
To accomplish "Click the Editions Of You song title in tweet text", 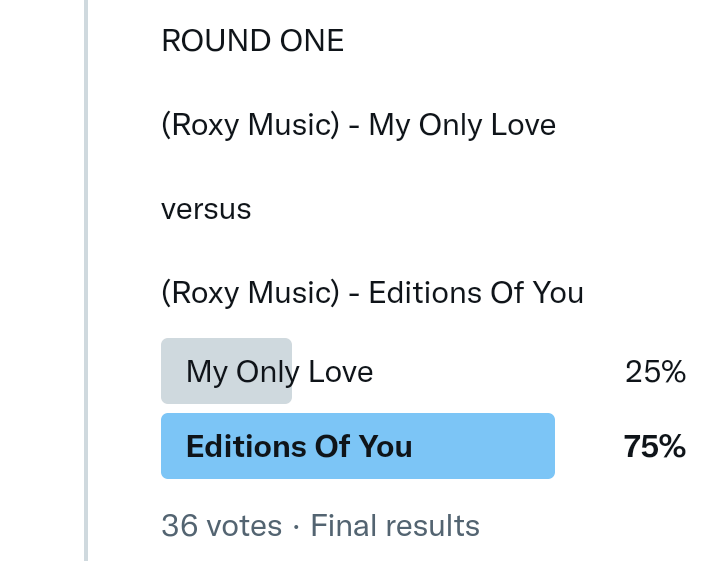I will pyautogui.click(x=476, y=293).
